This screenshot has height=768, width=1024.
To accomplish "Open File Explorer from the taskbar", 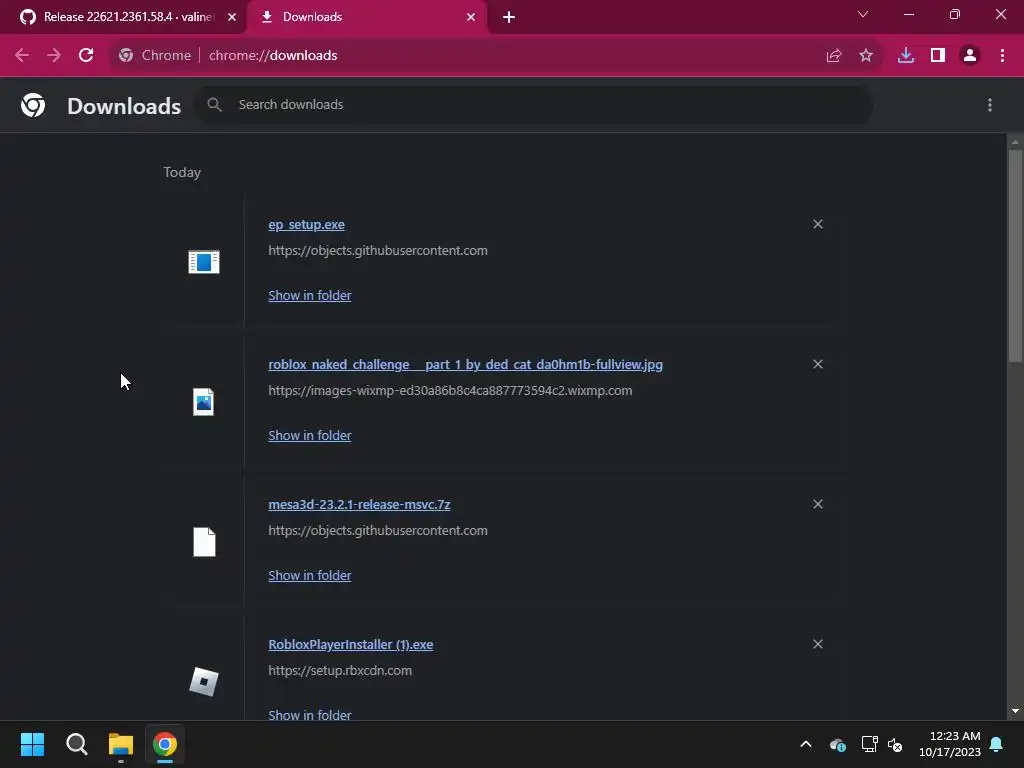I will click(x=121, y=744).
